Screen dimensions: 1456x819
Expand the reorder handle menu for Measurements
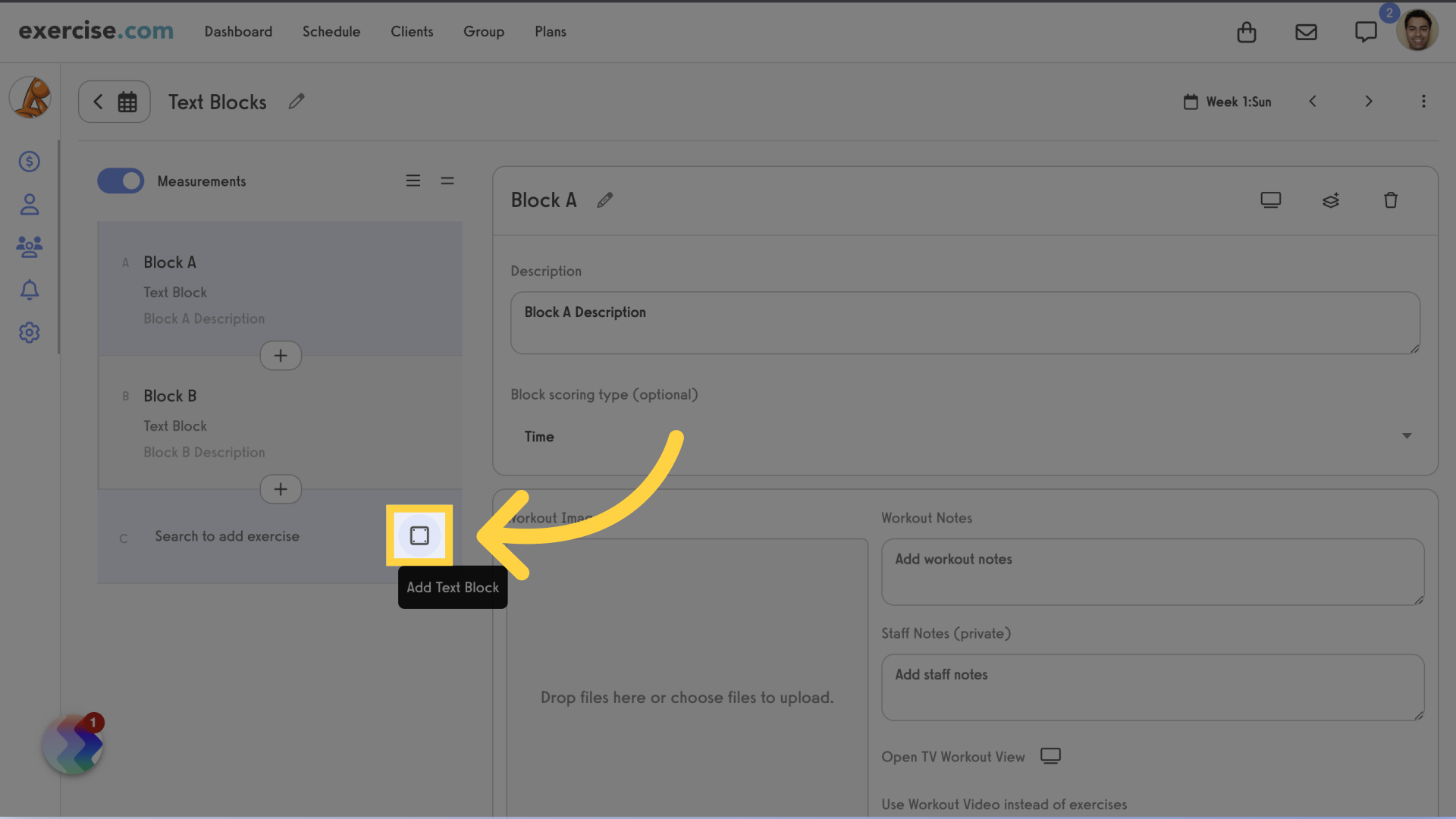(x=447, y=181)
